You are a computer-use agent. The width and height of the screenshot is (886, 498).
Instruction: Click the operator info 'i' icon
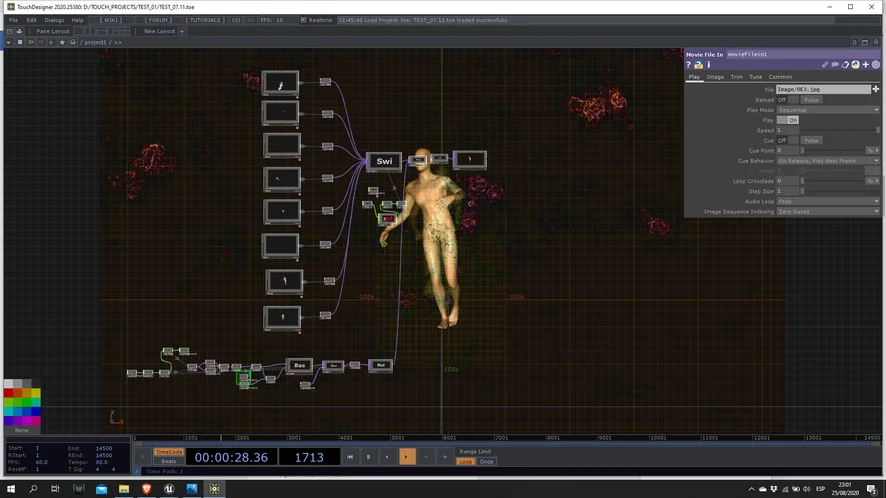click(x=708, y=64)
